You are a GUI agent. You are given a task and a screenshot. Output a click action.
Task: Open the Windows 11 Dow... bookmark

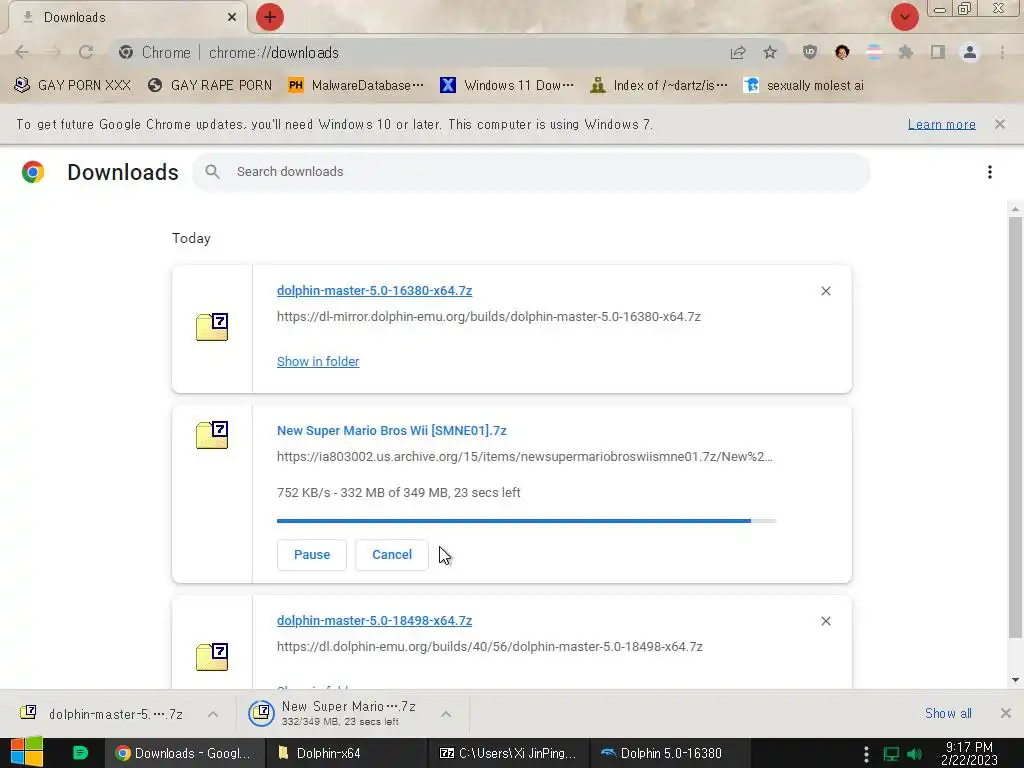point(507,85)
